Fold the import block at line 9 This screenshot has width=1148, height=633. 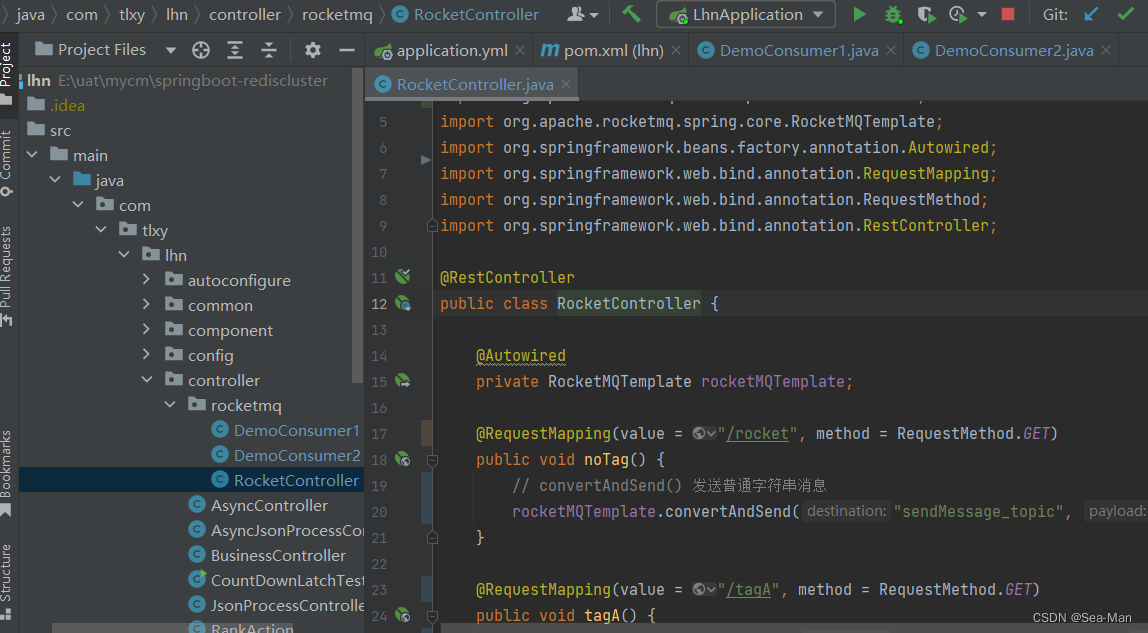click(432, 226)
